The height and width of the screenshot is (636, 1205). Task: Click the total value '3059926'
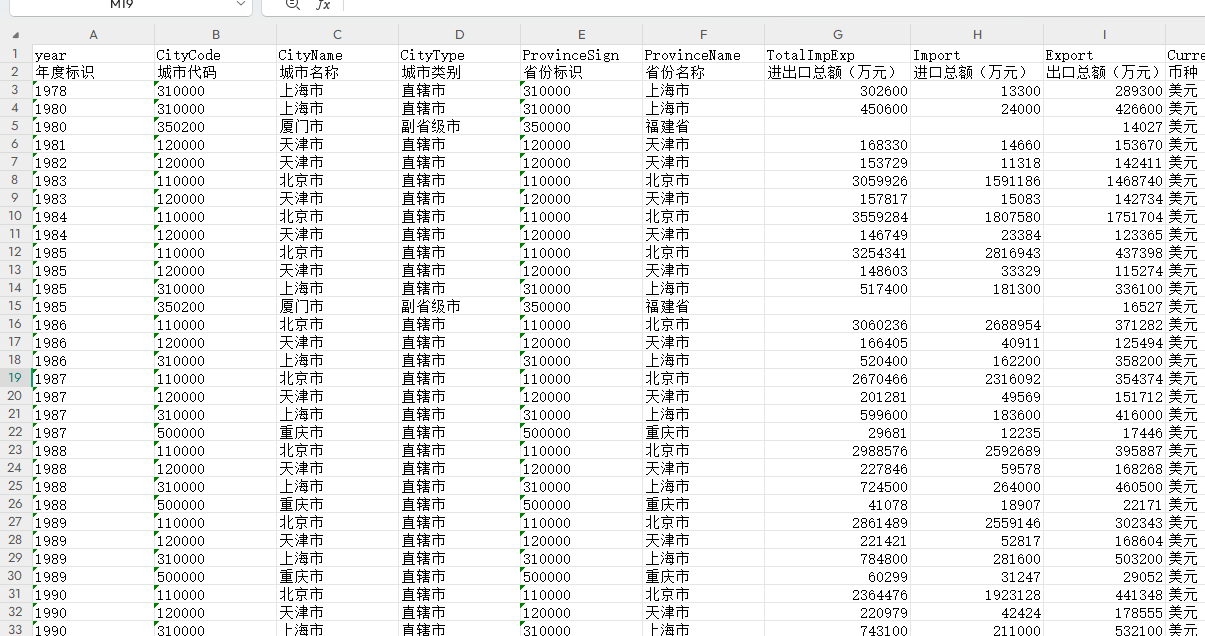[x=837, y=181]
